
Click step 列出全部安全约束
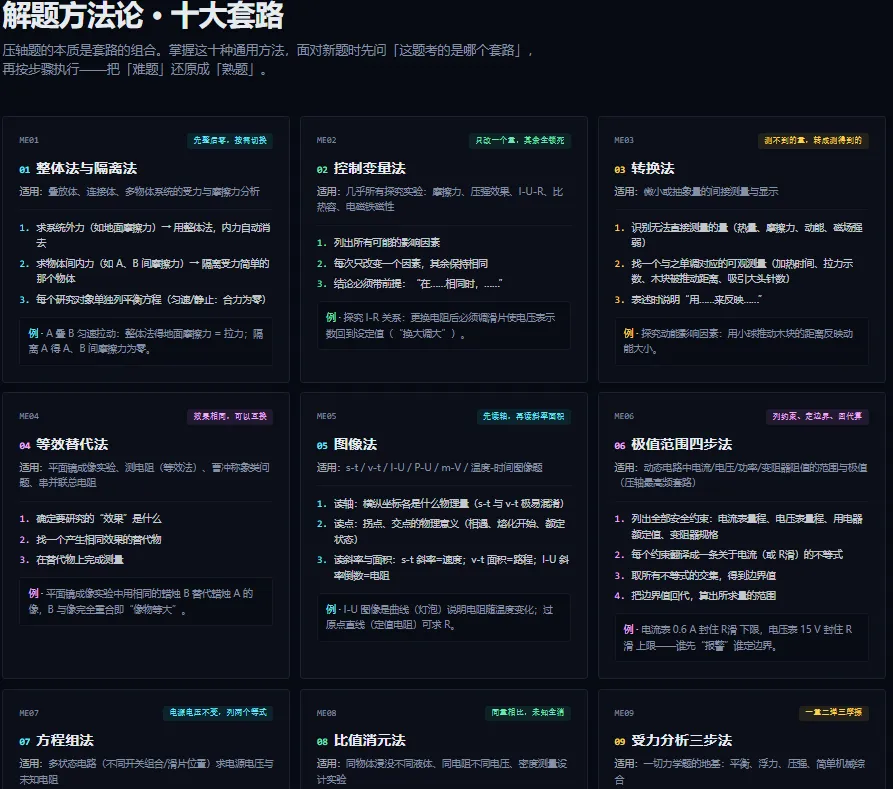[739, 526]
